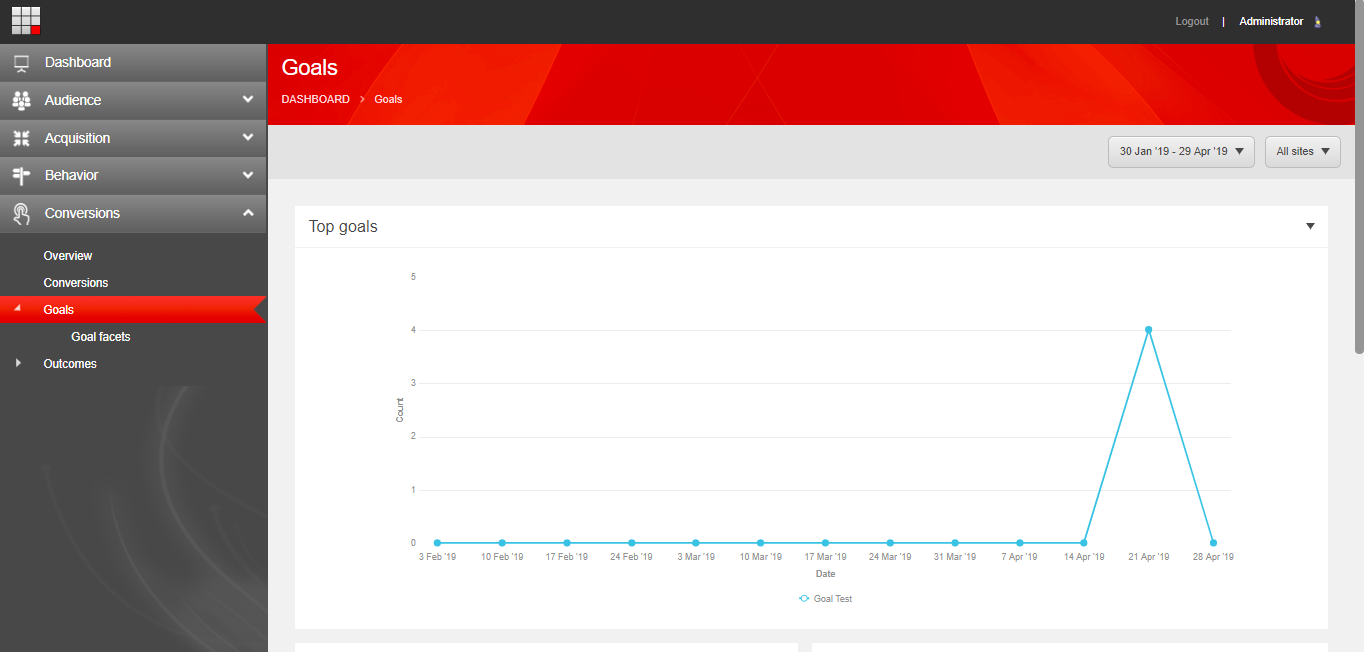Click the 21 Apr '19 peak data point
Viewport: 1364px width, 652px height.
pos(1148,330)
